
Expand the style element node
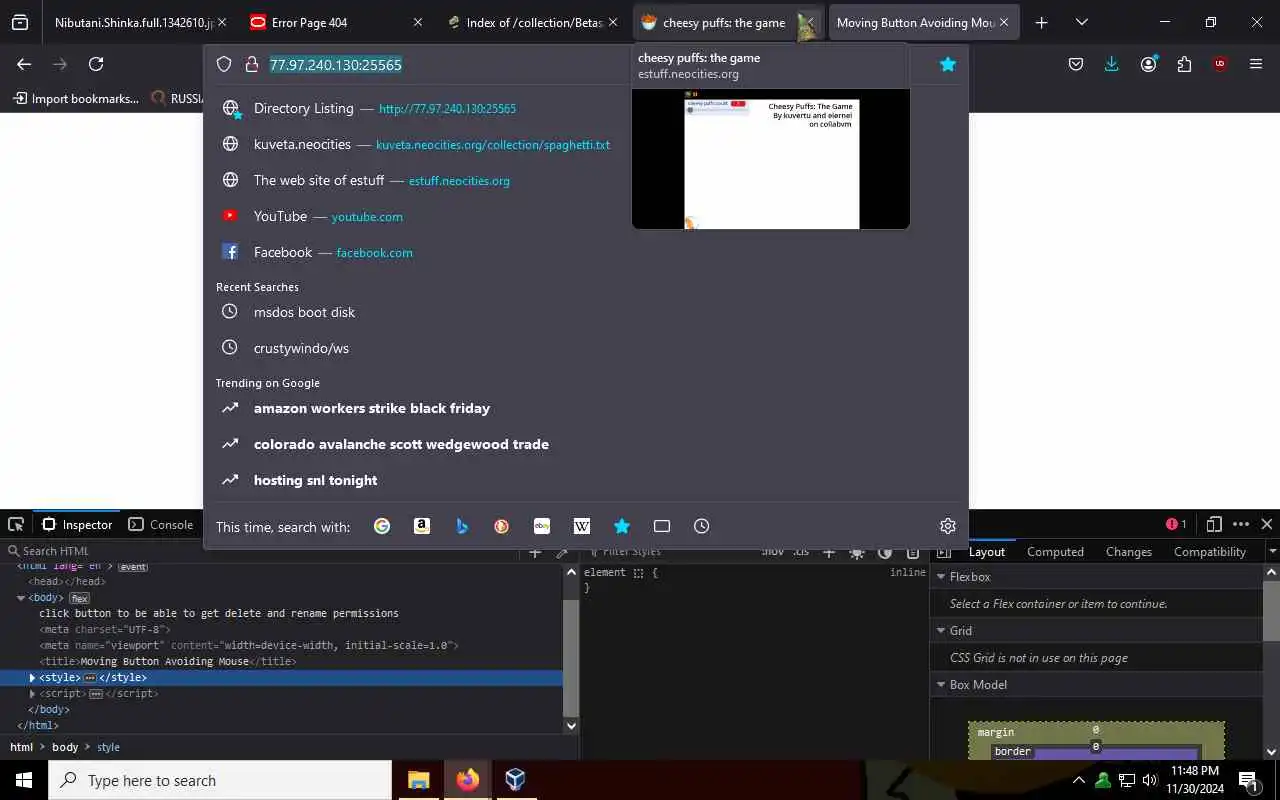(x=32, y=678)
